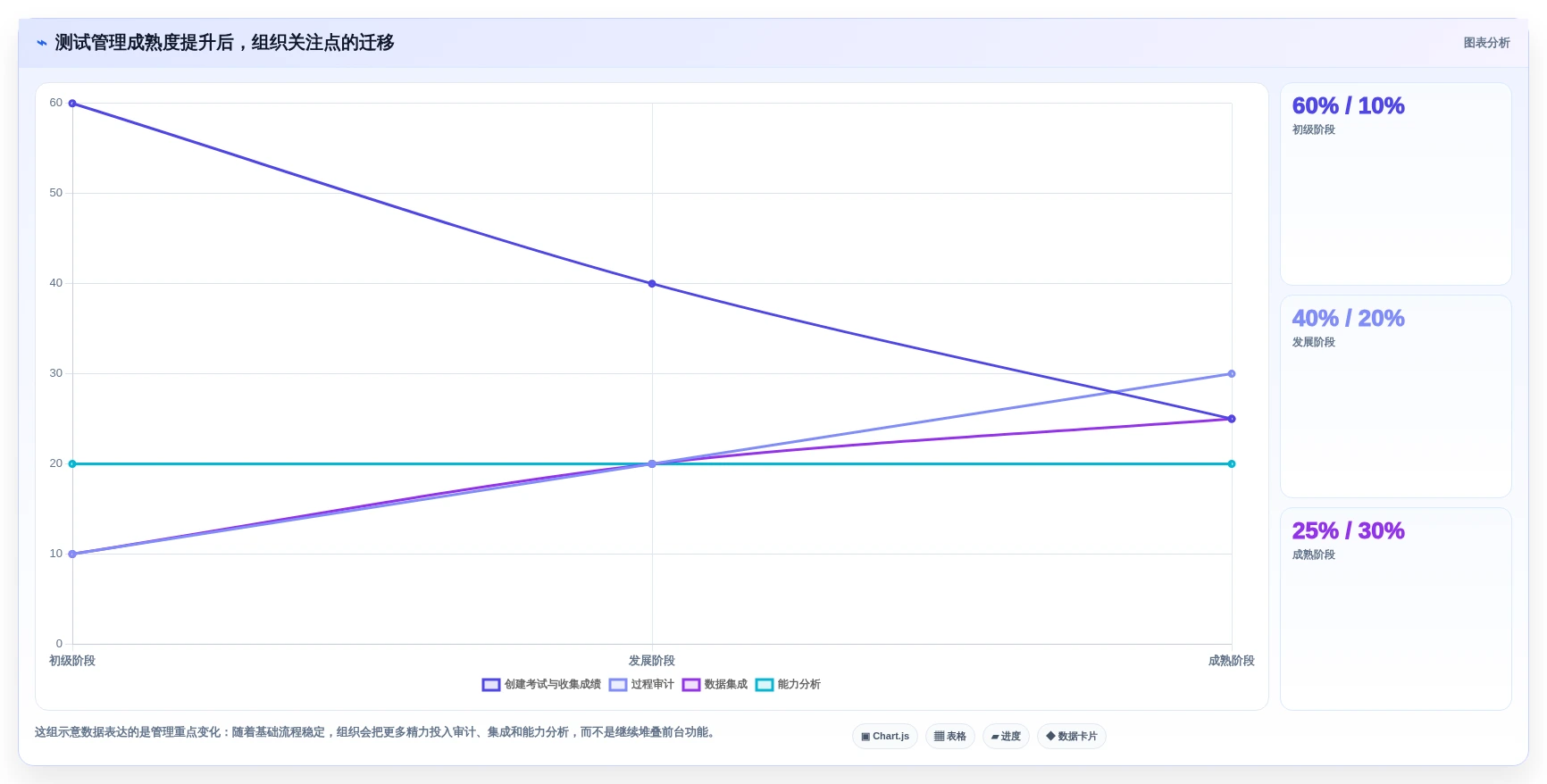Click the 数据卡片 tag chip

pos(1072,737)
